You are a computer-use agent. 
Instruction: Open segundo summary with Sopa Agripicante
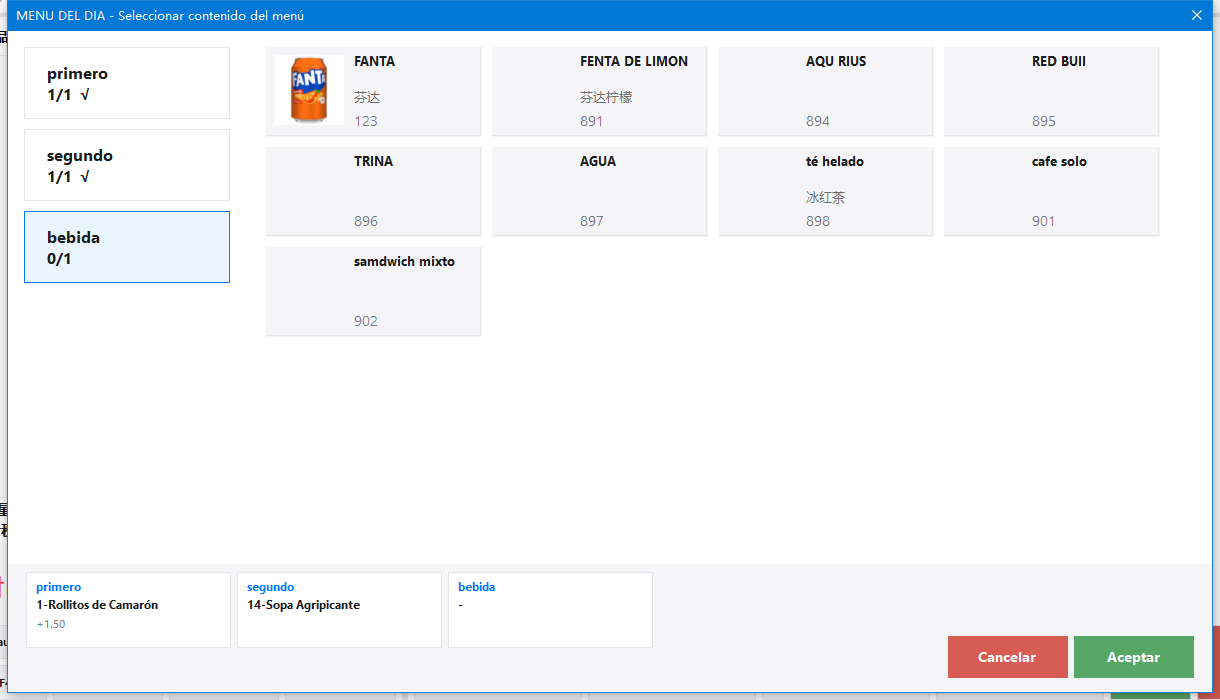339,610
